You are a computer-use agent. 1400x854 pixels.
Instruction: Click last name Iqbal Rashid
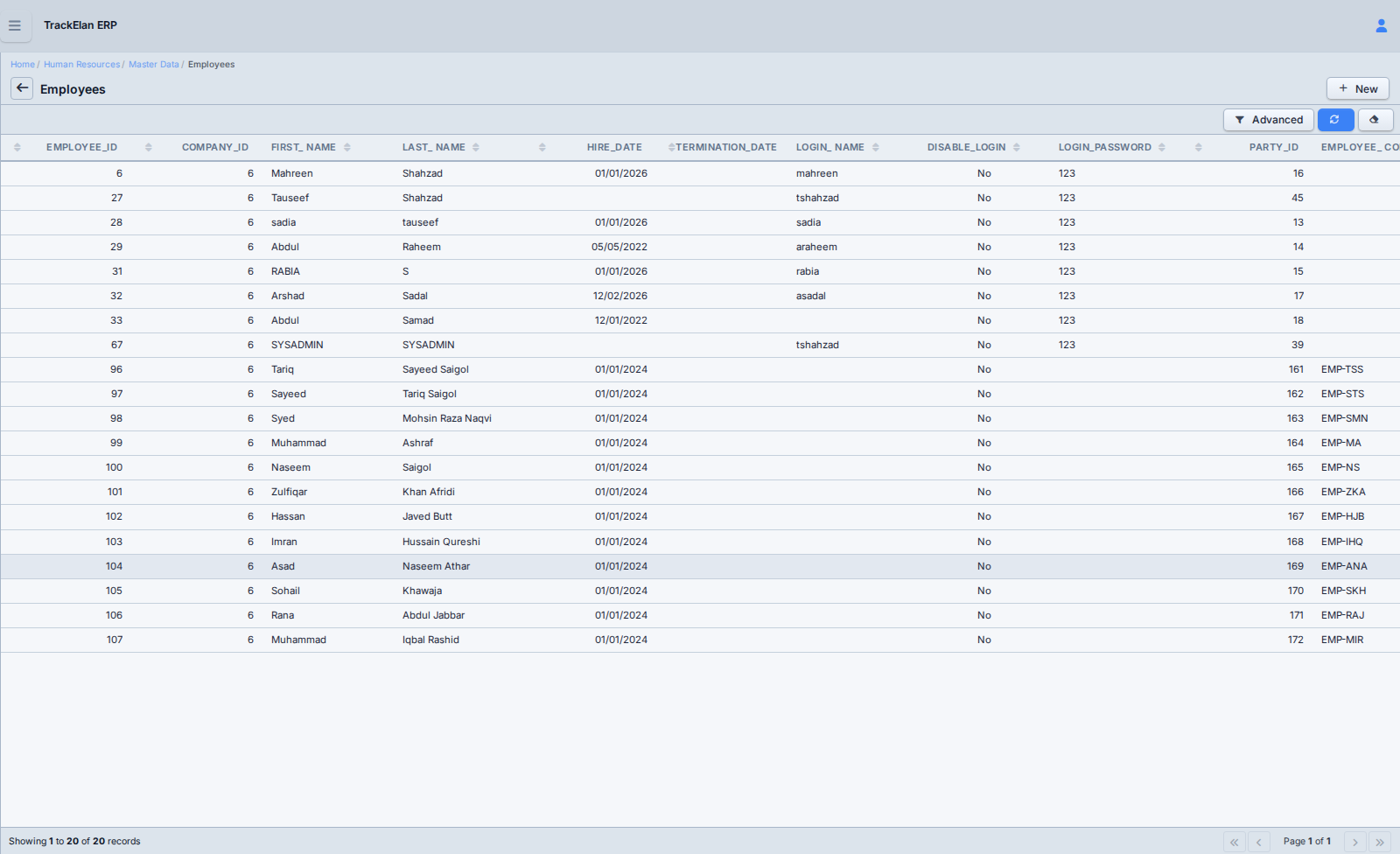point(430,640)
